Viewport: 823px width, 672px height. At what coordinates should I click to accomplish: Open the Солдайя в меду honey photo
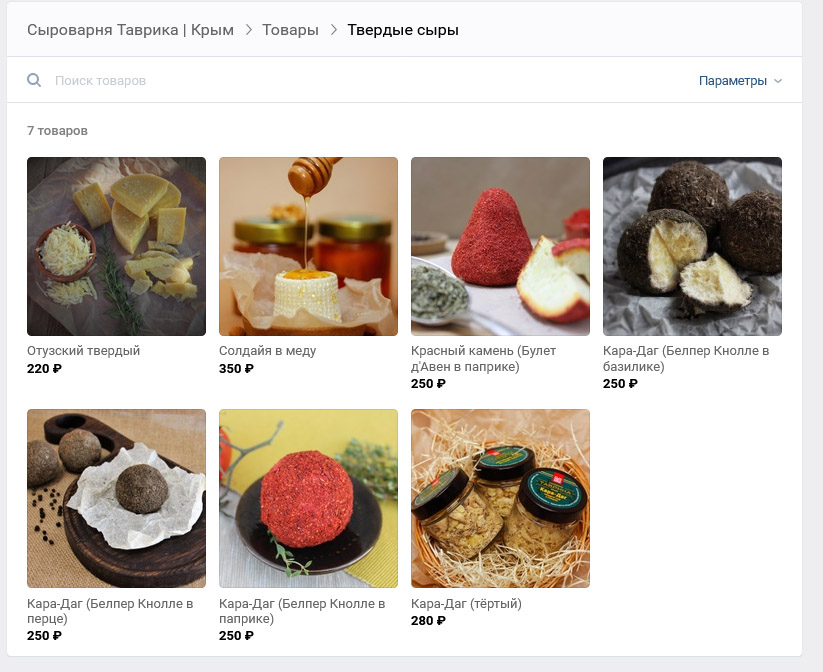click(x=309, y=246)
